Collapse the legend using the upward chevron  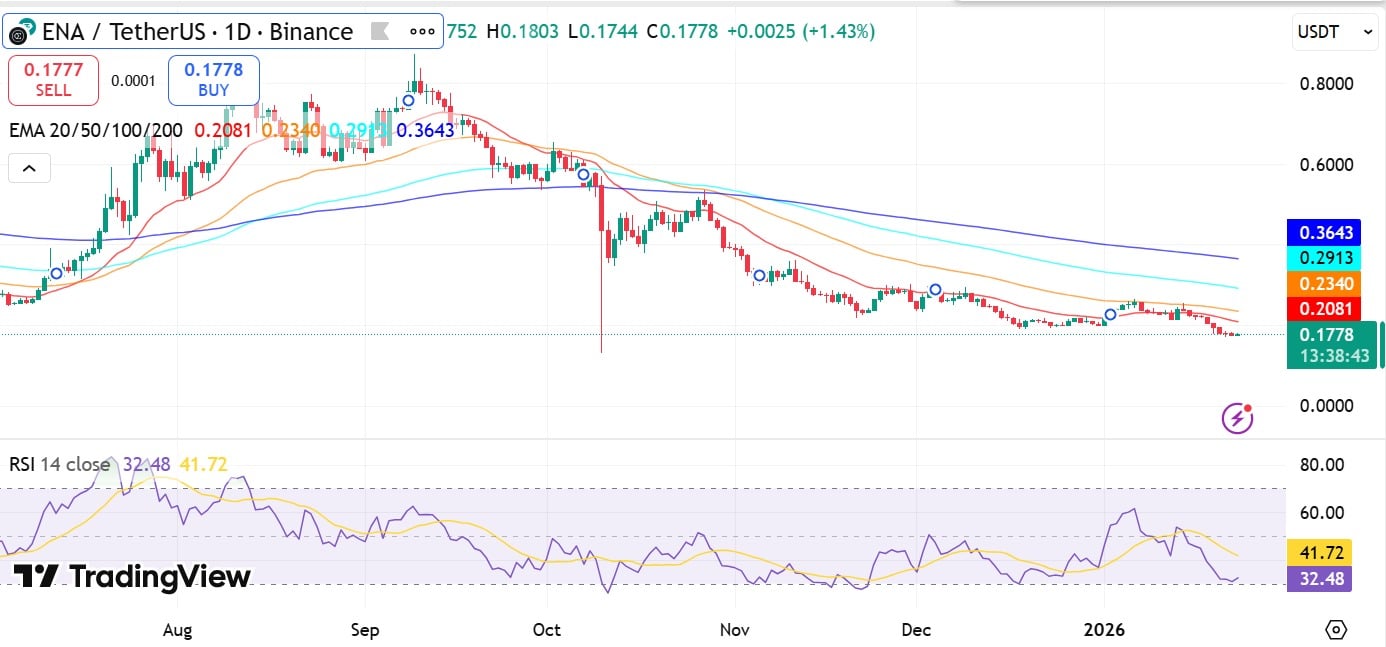29,167
